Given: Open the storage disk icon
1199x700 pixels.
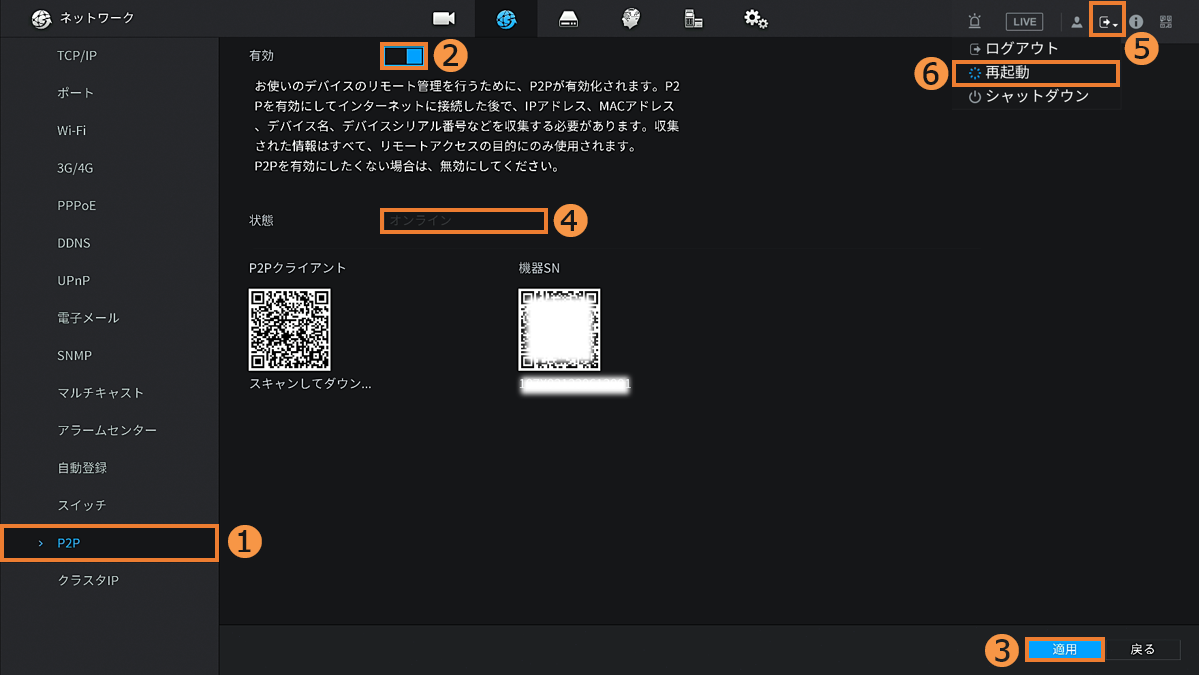Looking at the screenshot, I should click(568, 19).
